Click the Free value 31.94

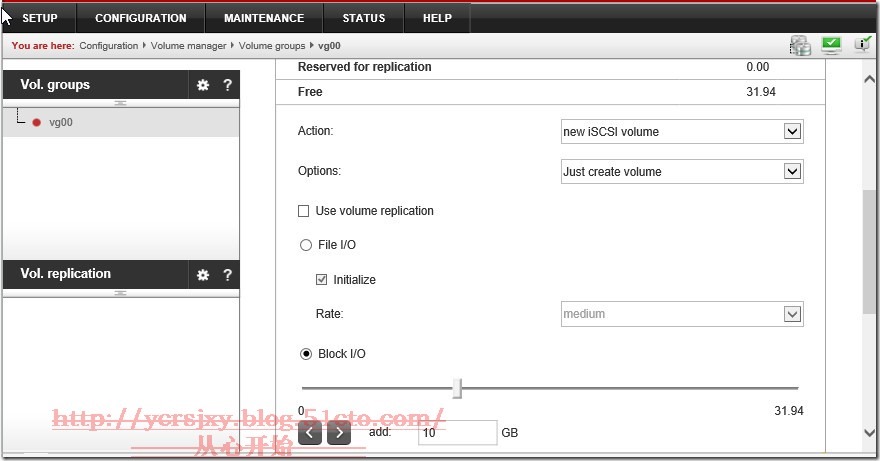pos(761,92)
